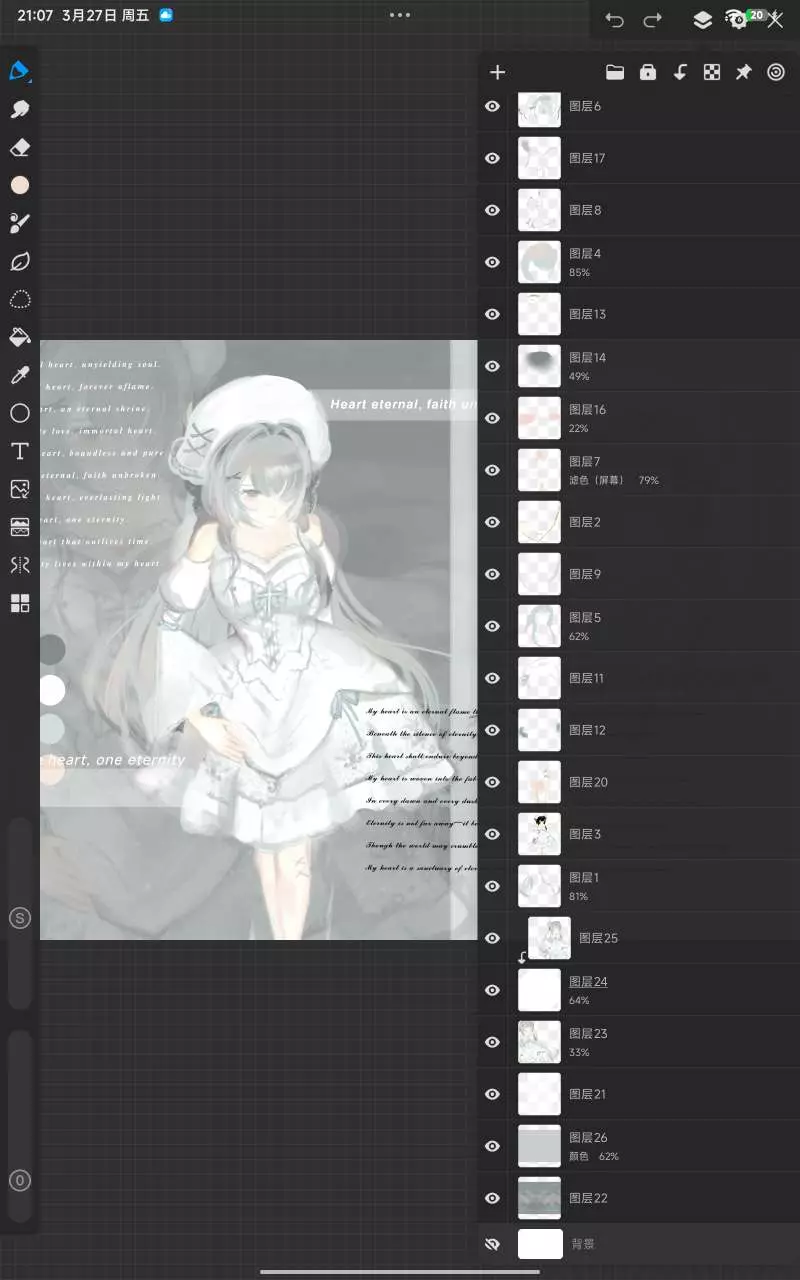Open the brush and smear mixer tool
Image resolution: width=800 pixels, height=1280 pixels.
(x=20, y=223)
